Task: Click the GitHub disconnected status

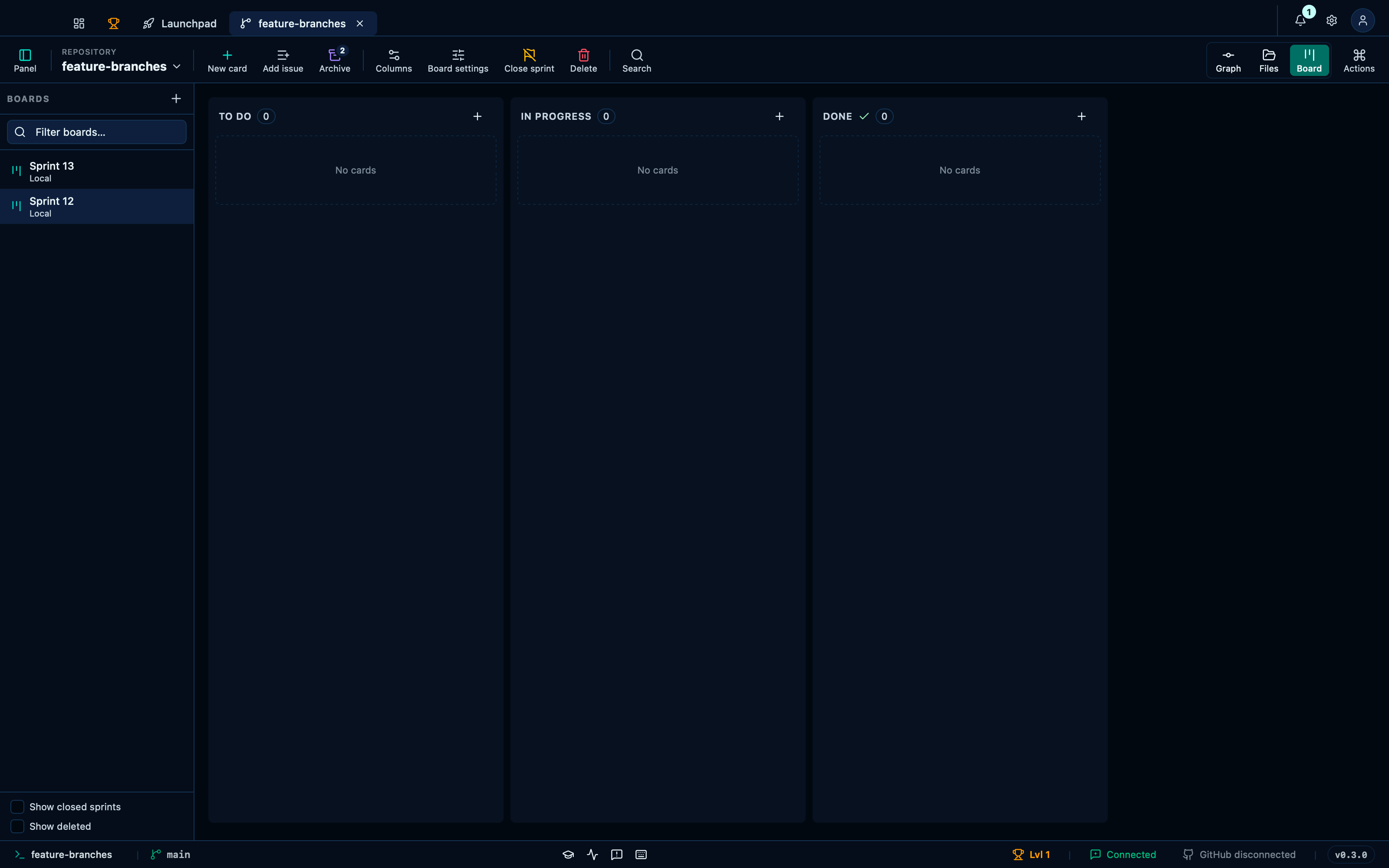Action: pos(1239,855)
